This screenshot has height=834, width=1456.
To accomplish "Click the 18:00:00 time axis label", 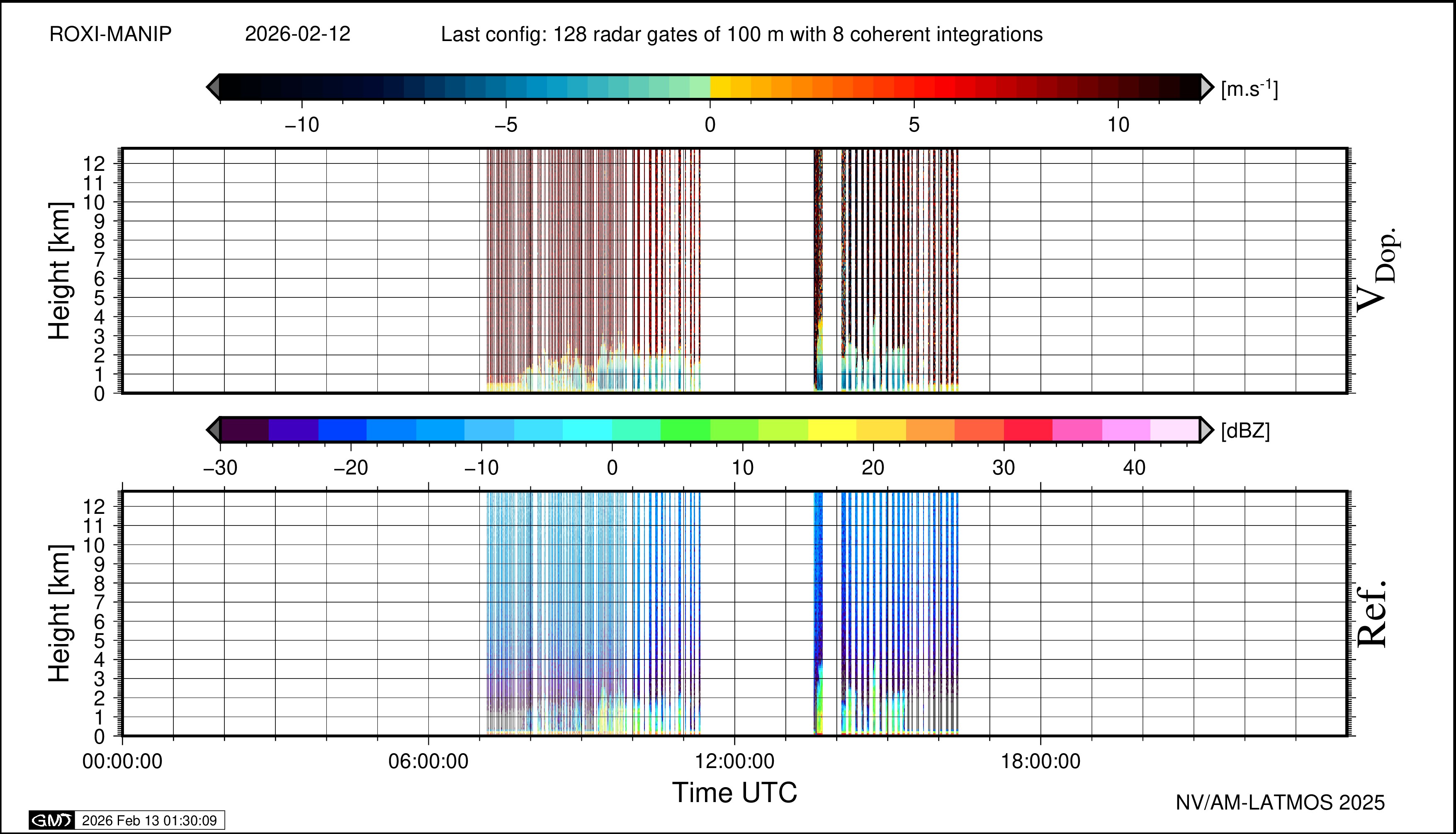I will [1040, 761].
